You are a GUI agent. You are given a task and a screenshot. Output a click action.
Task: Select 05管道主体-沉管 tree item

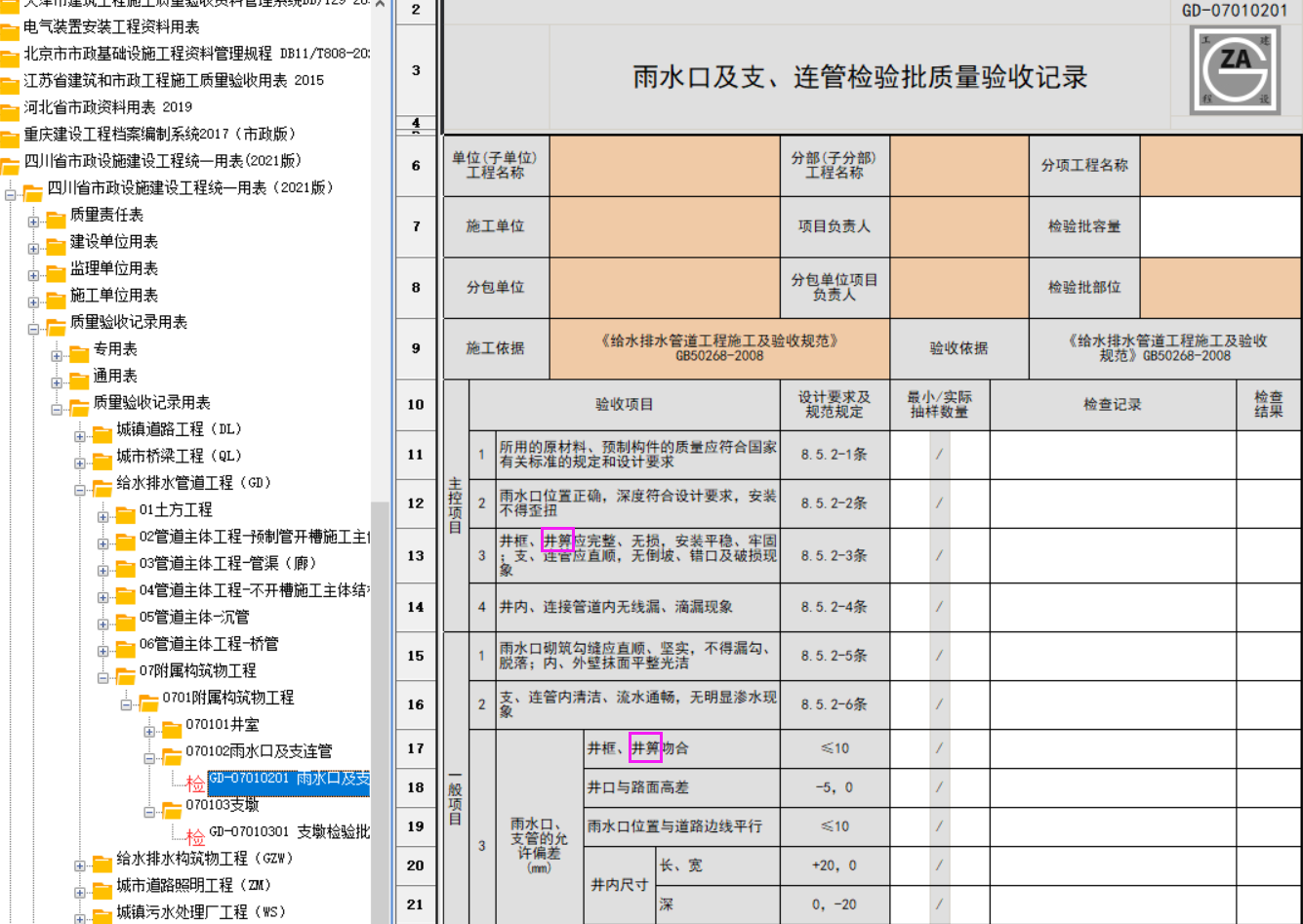193,617
